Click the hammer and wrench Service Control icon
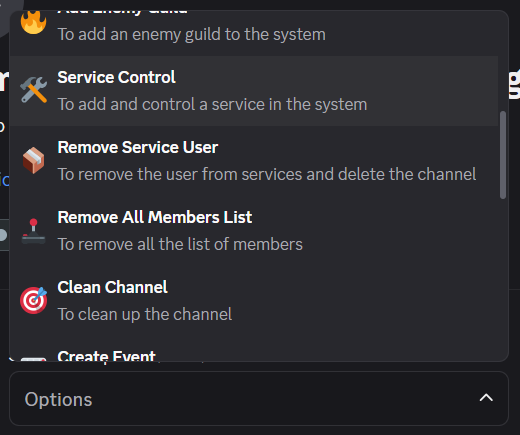 click(33, 90)
